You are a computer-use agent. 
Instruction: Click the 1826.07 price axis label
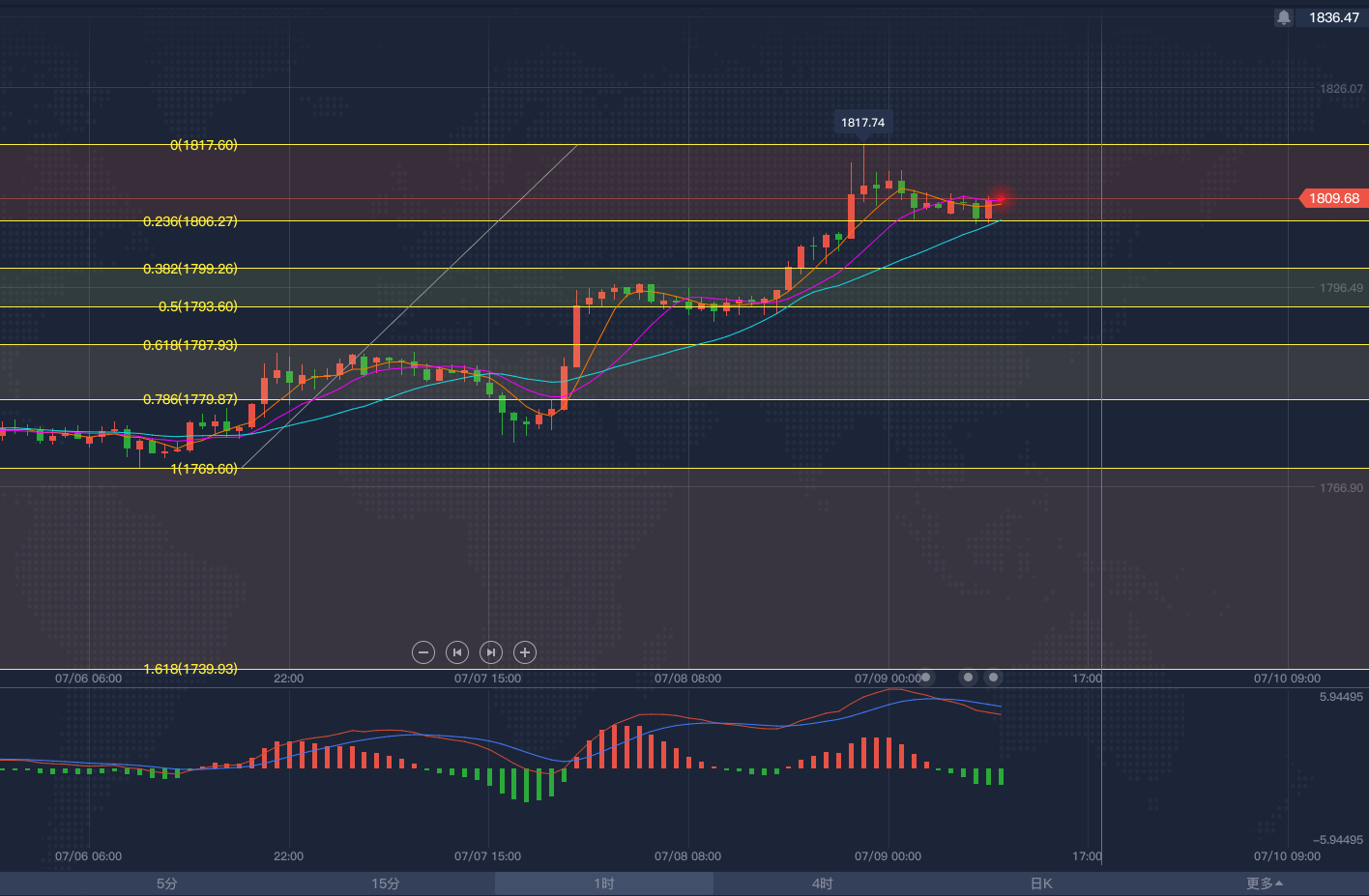(x=1342, y=89)
